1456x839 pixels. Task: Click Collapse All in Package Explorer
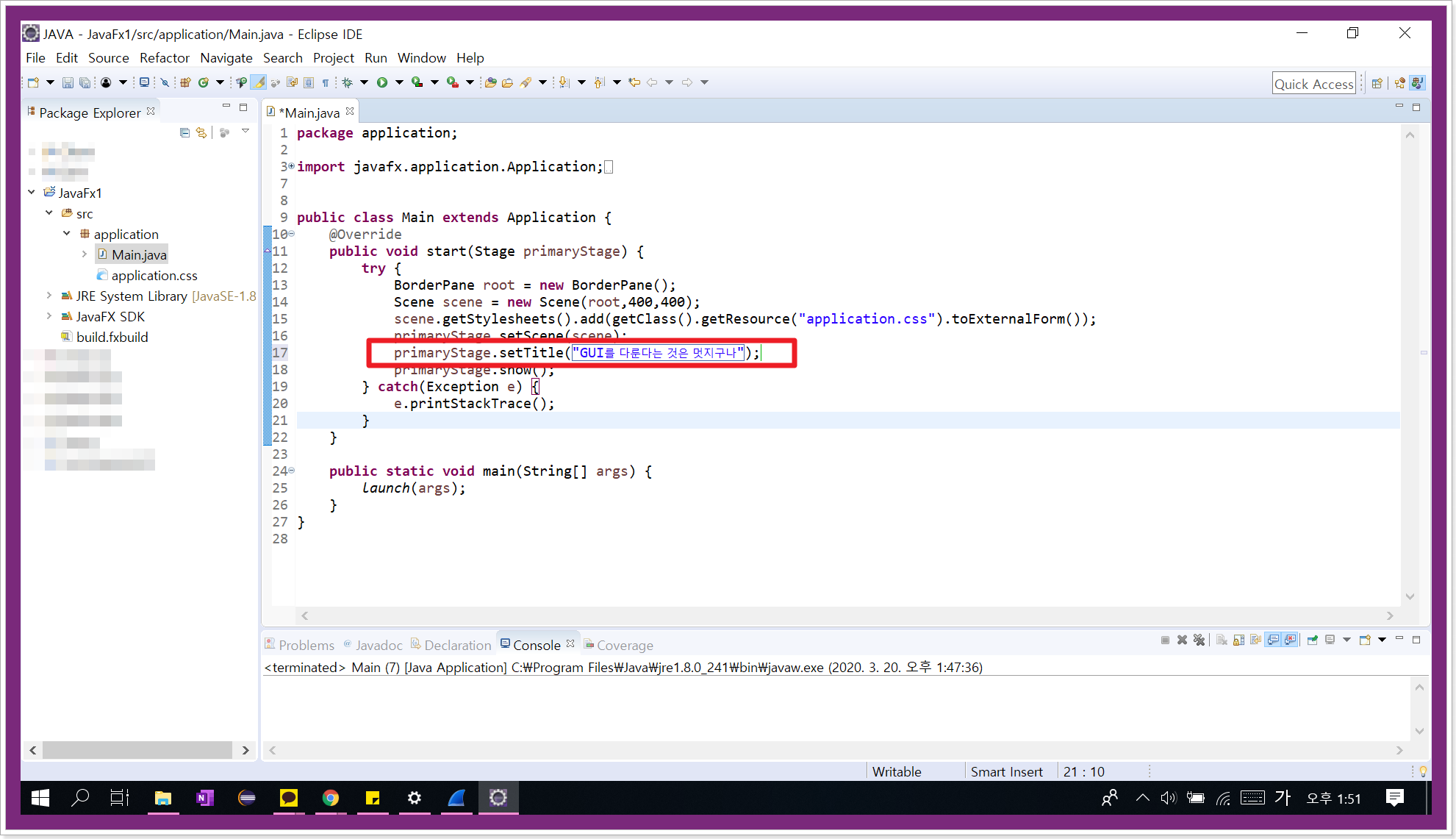[x=184, y=132]
